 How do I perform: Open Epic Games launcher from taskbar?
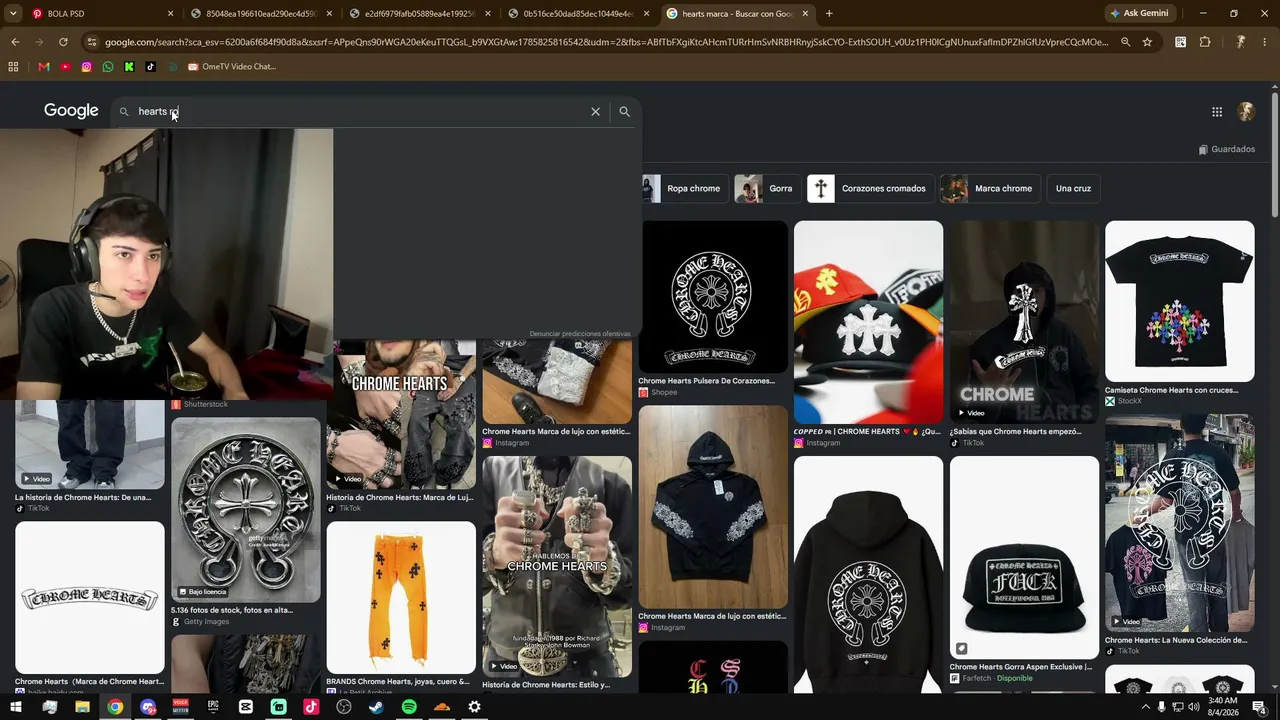(213, 707)
